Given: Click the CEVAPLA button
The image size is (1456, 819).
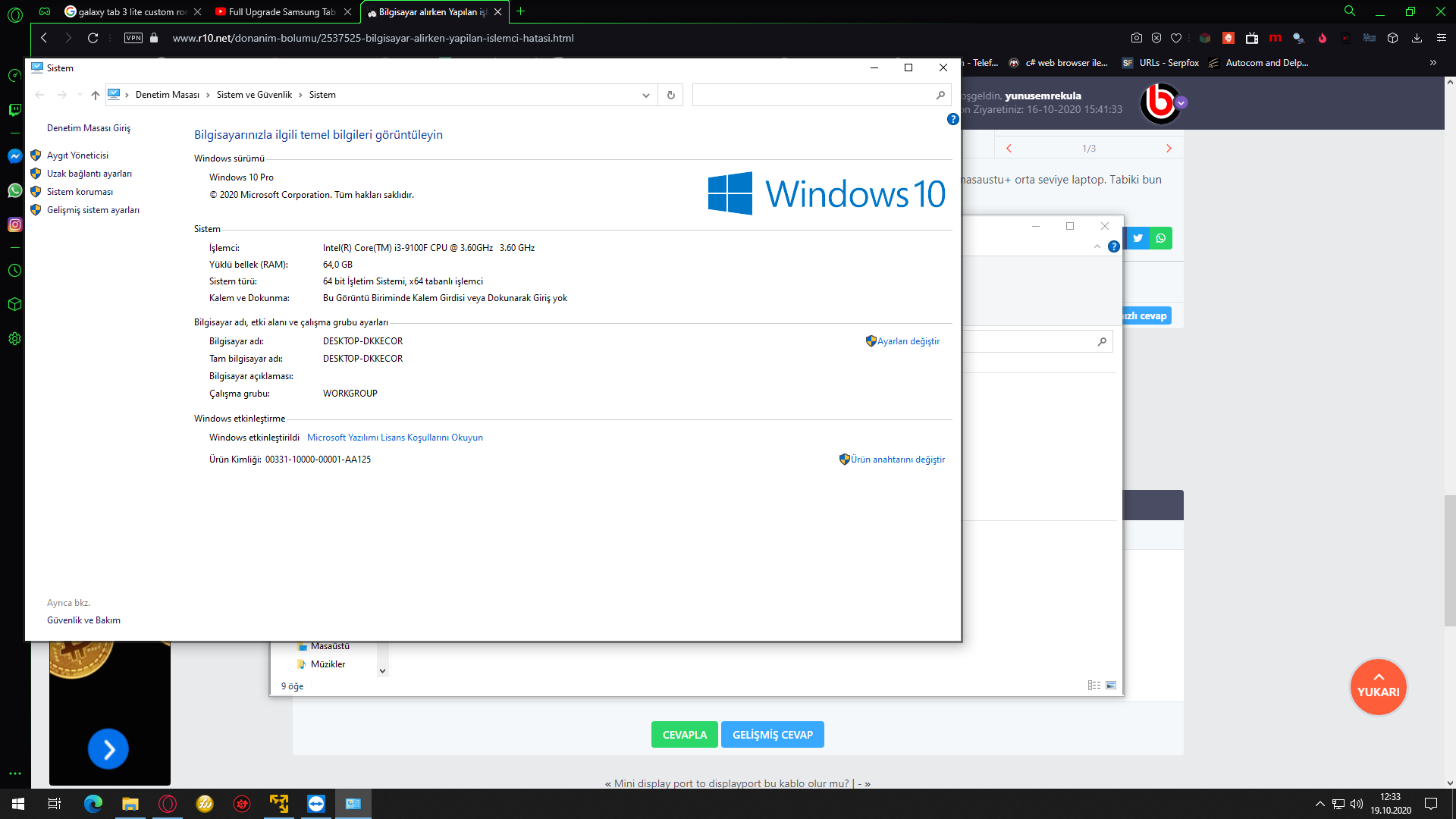Looking at the screenshot, I should (685, 735).
